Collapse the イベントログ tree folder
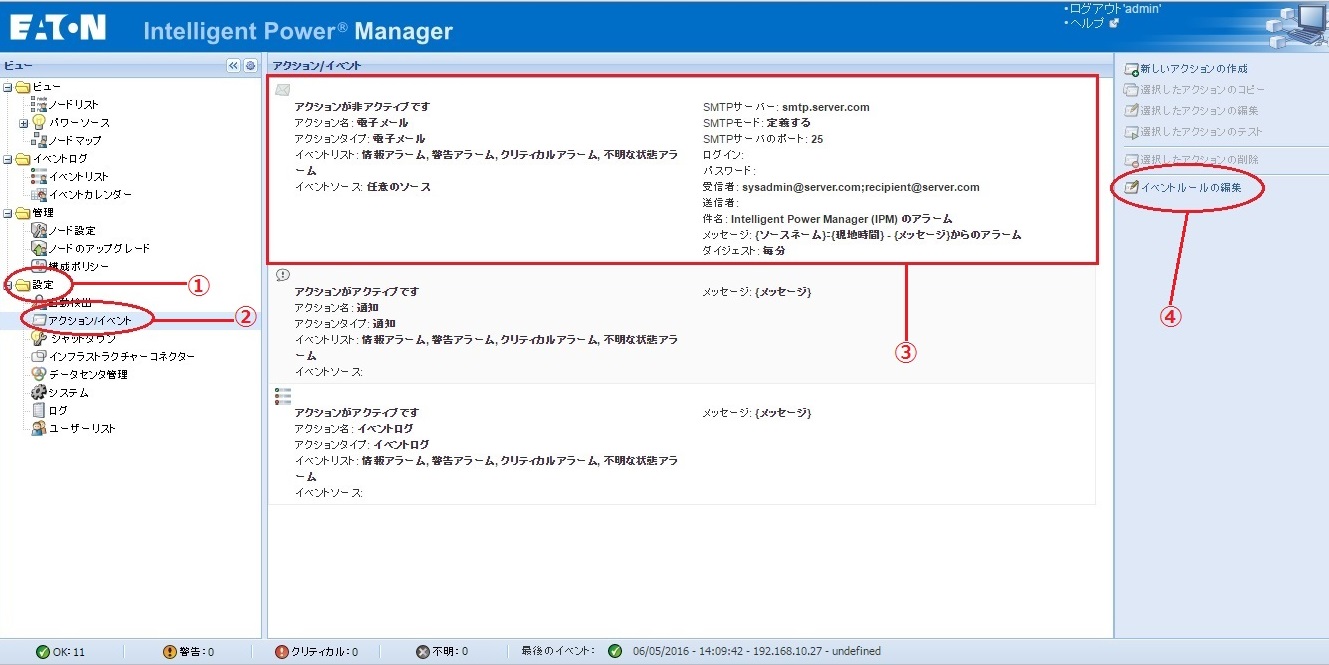 [7, 159]
